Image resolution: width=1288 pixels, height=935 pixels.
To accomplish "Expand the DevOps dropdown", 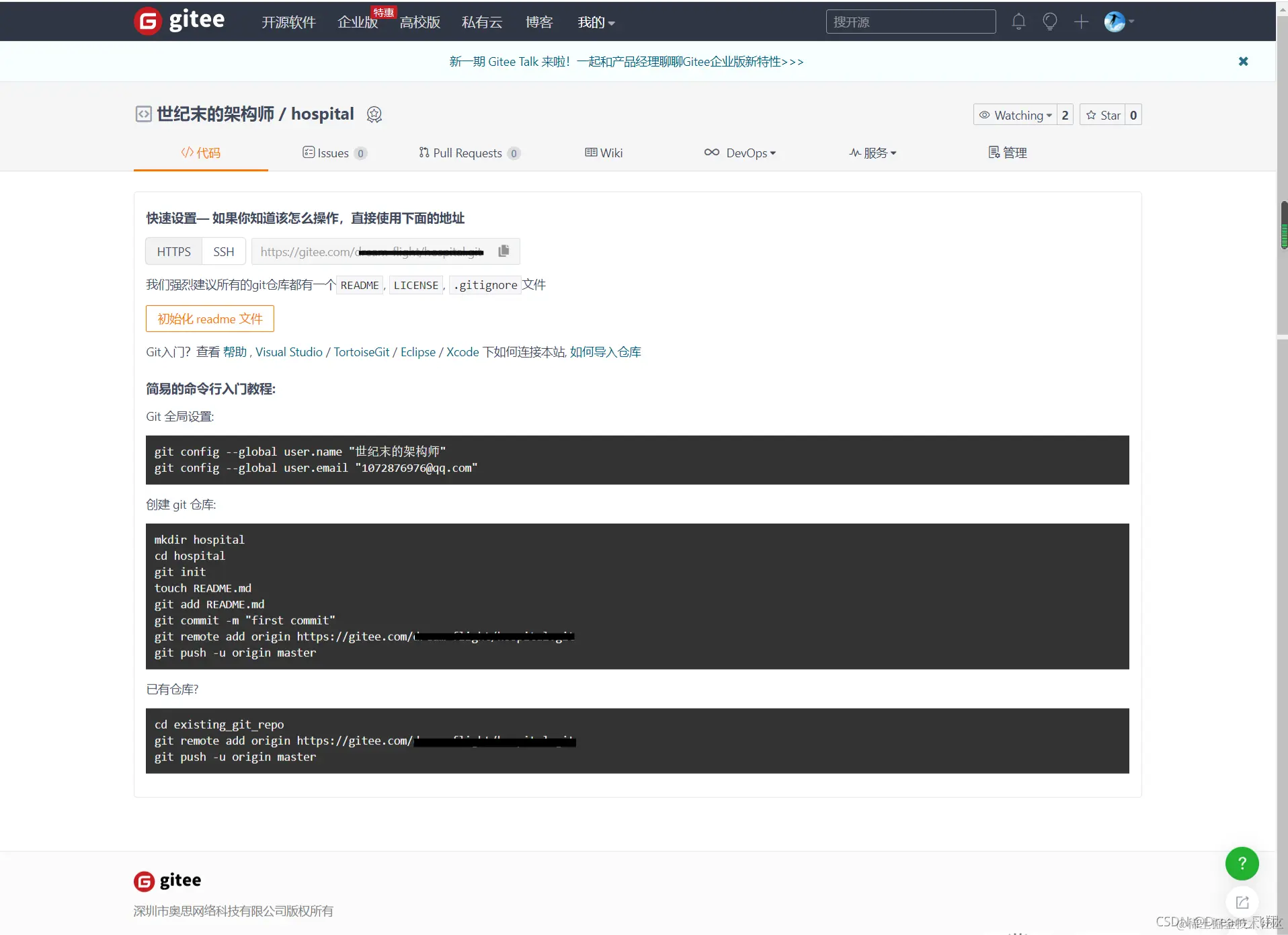I will (739, 153).
